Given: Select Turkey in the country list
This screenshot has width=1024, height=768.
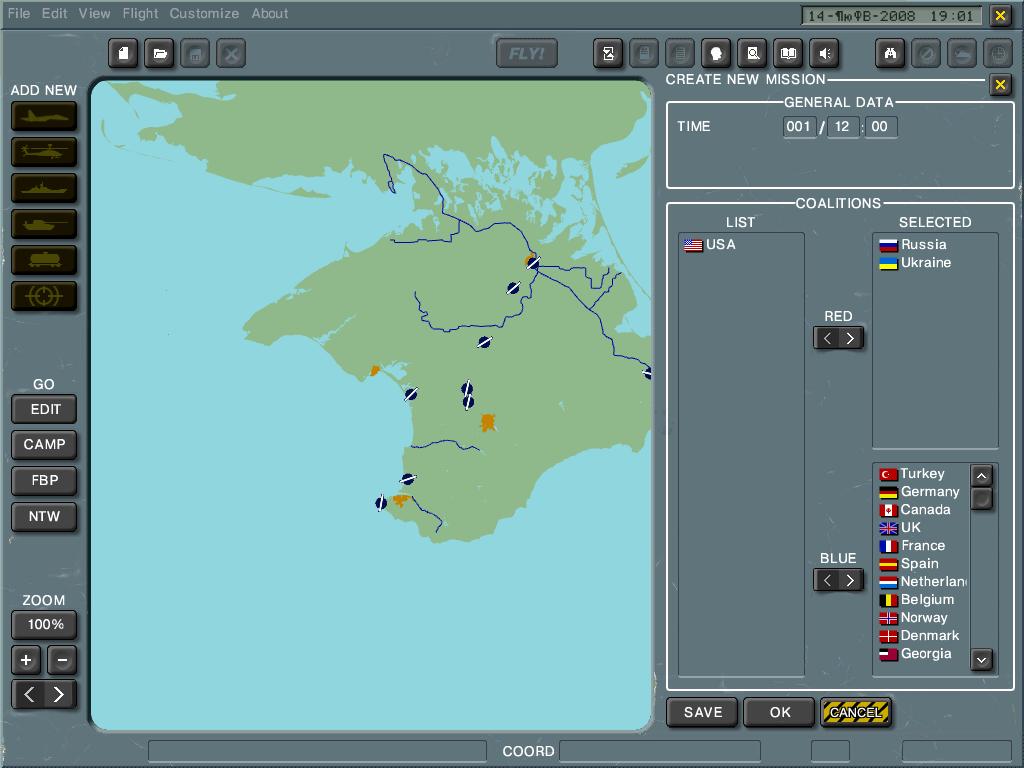Looking at the screenshot, I should coord(921,474).
